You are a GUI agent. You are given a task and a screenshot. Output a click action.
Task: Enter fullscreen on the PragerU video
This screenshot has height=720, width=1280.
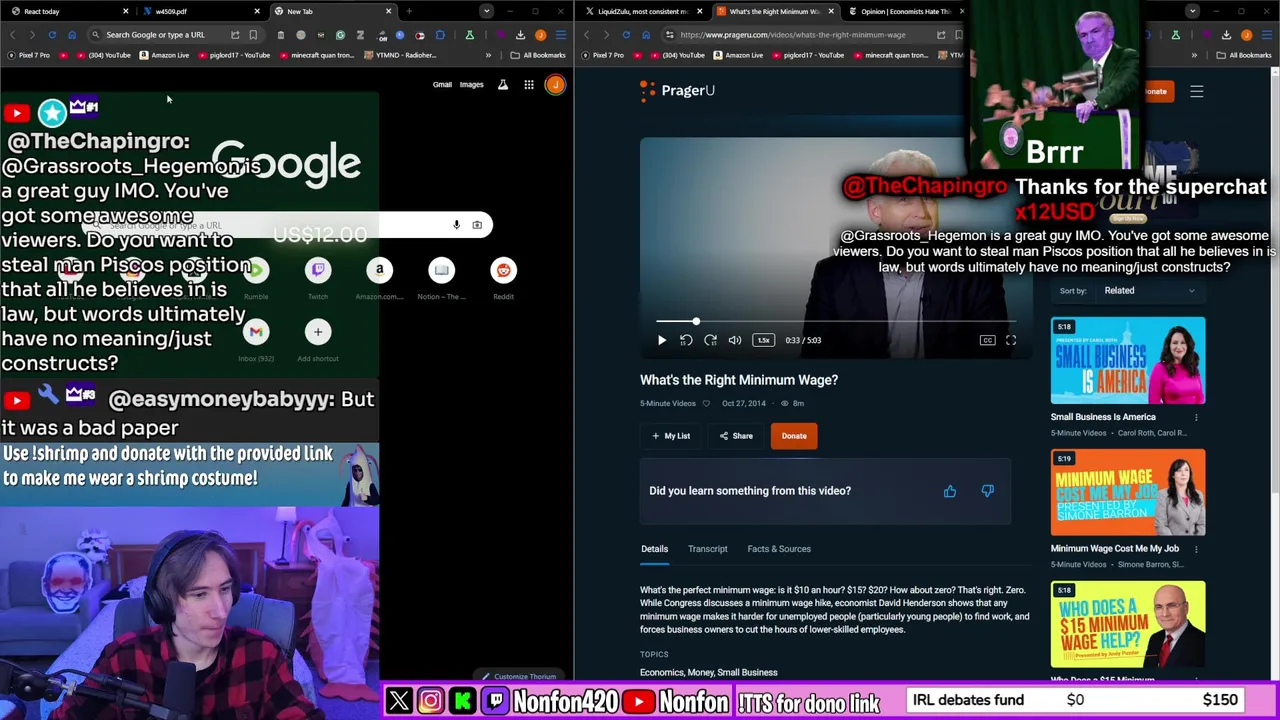[1011, 340]
